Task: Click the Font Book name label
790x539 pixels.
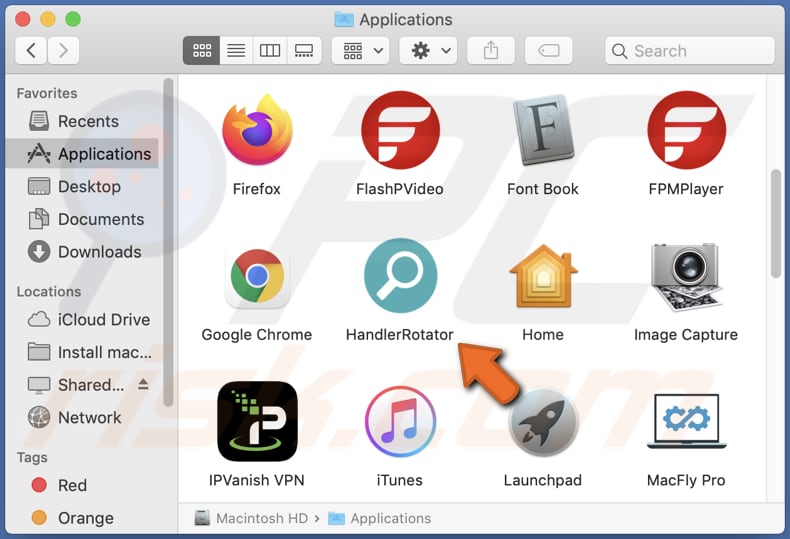Action: 543,189
